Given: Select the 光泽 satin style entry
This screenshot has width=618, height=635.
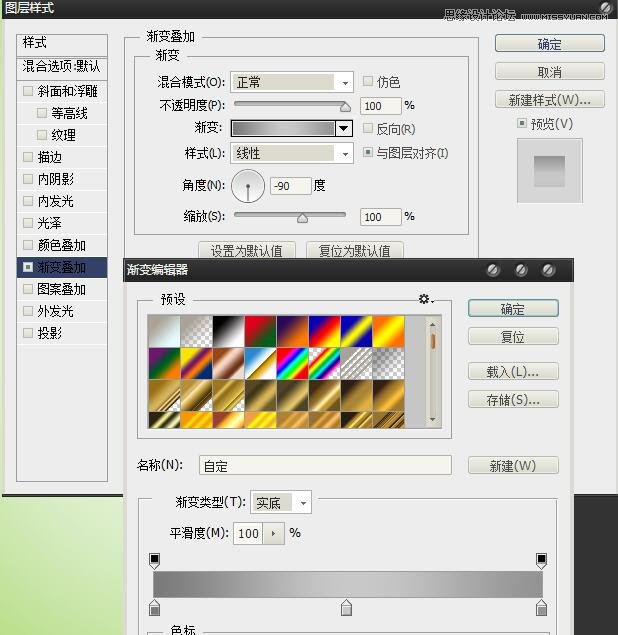Looking at the screenshot, I should coord(62,223).
